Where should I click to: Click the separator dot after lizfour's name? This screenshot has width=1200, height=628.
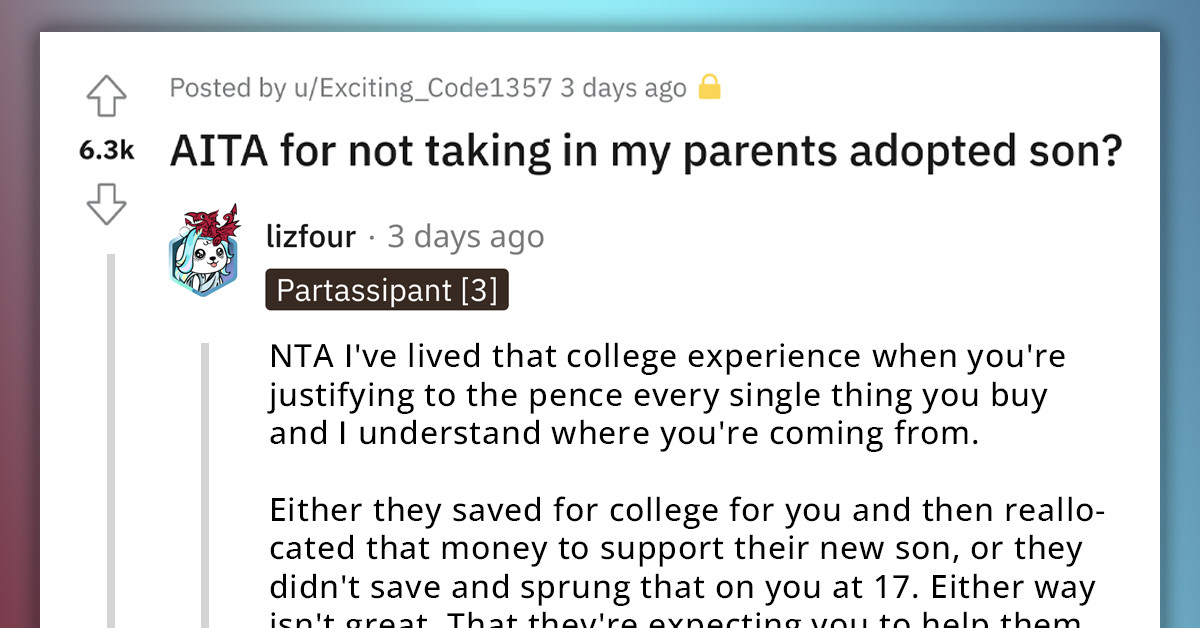click(x=371, y=237)
